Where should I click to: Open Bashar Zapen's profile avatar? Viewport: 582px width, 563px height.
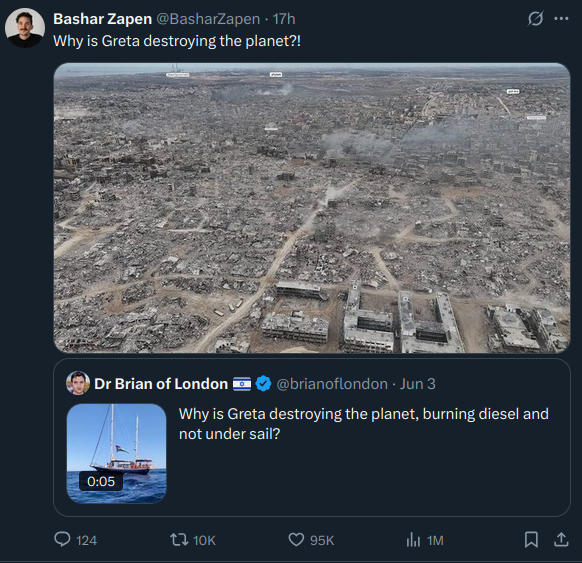pyautogui.click(x=25, y=28)
